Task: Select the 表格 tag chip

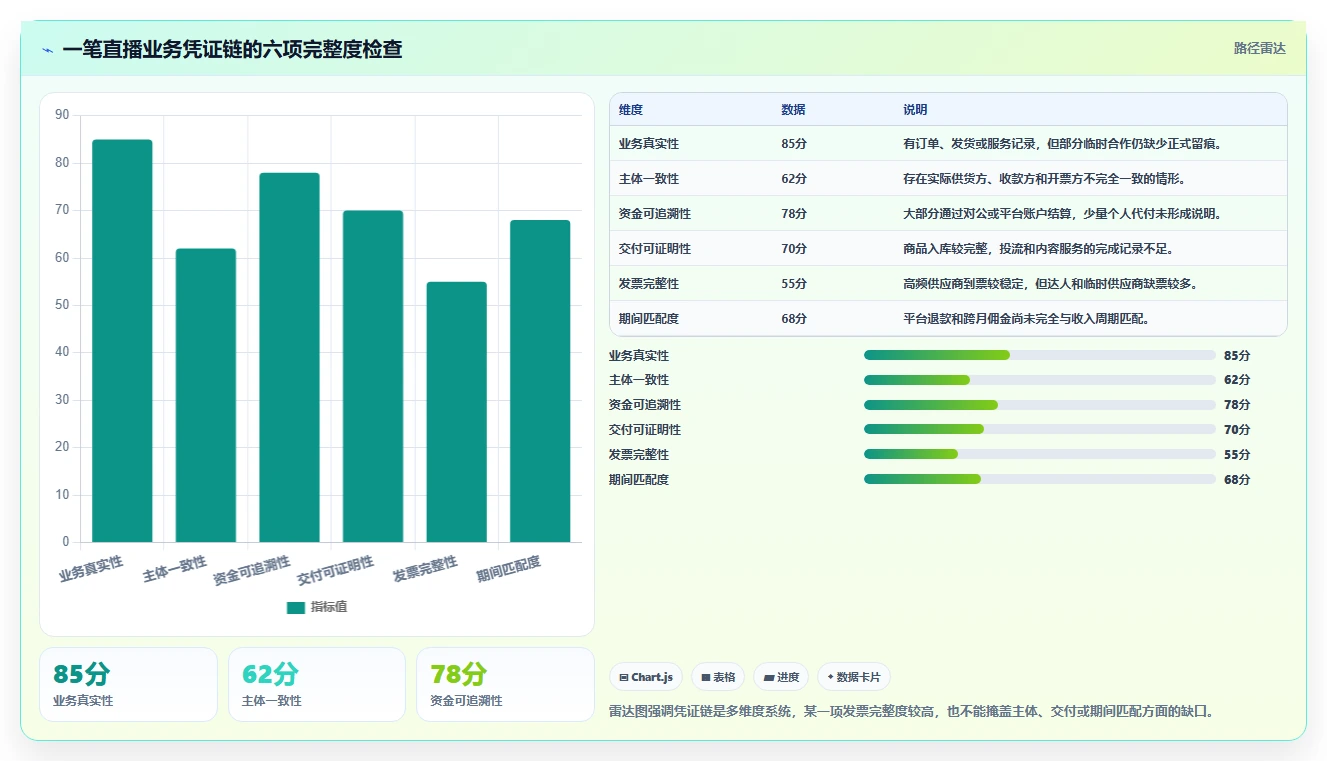Action: click(x=718, y=677)
